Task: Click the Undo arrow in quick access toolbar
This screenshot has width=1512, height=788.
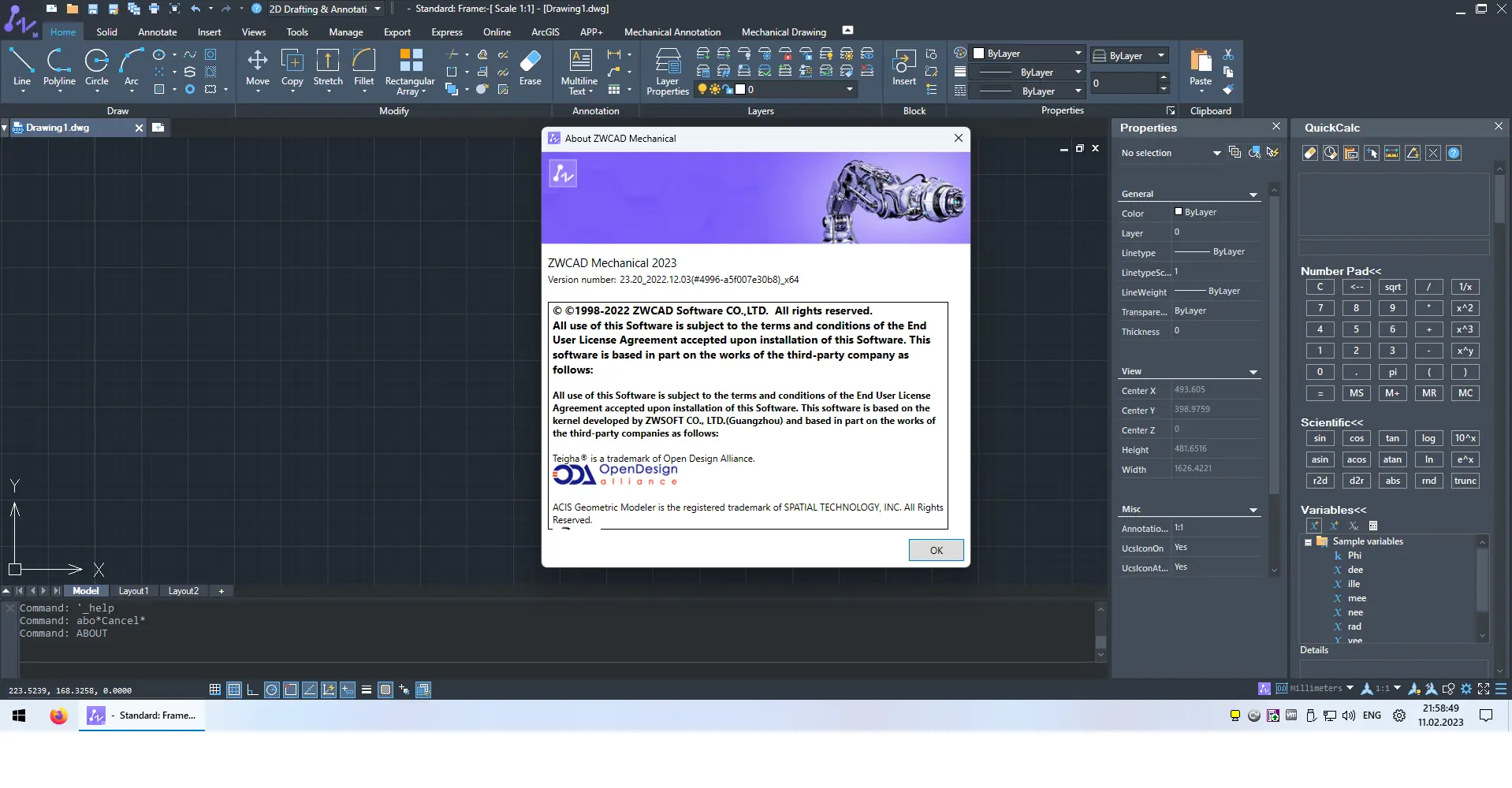Action: [x=196, y=9]
